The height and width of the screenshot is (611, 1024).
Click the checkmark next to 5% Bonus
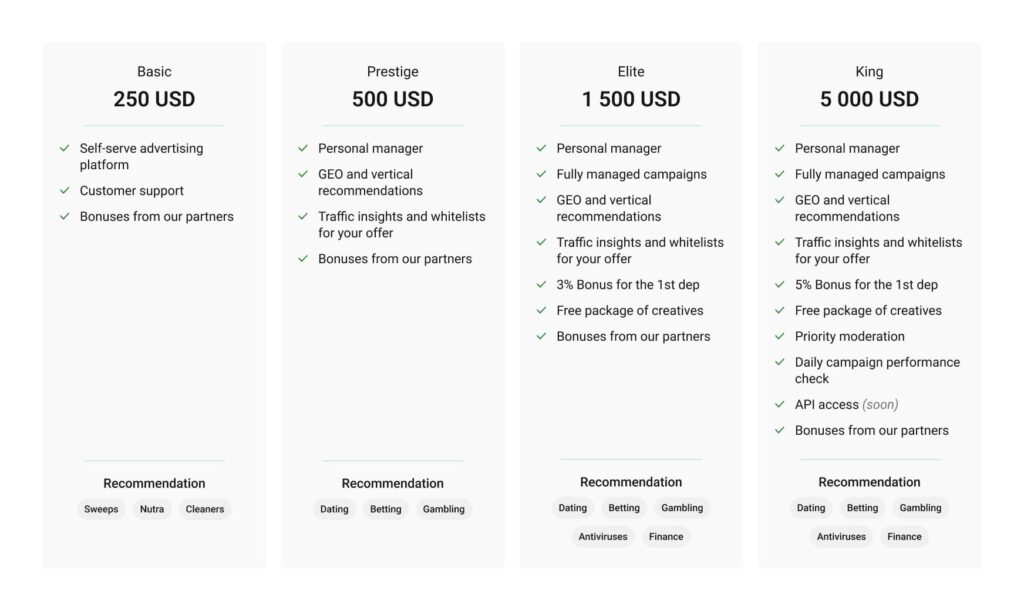click(780, 285)
